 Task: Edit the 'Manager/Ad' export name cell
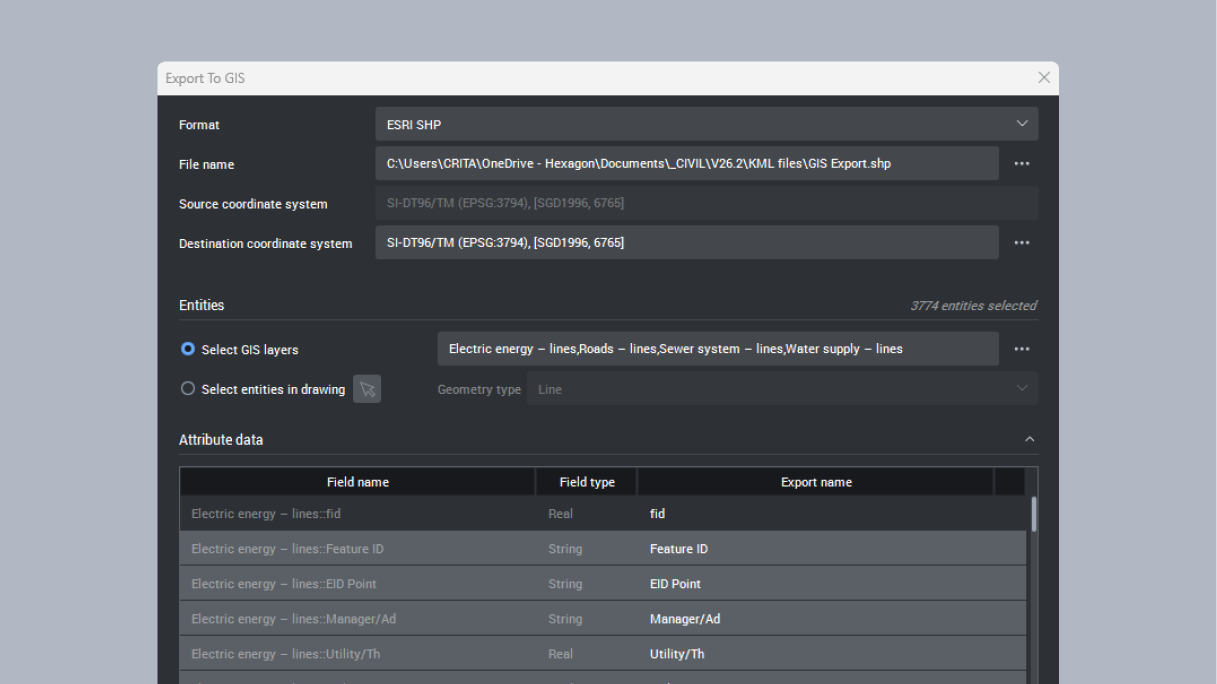point(816,619)
